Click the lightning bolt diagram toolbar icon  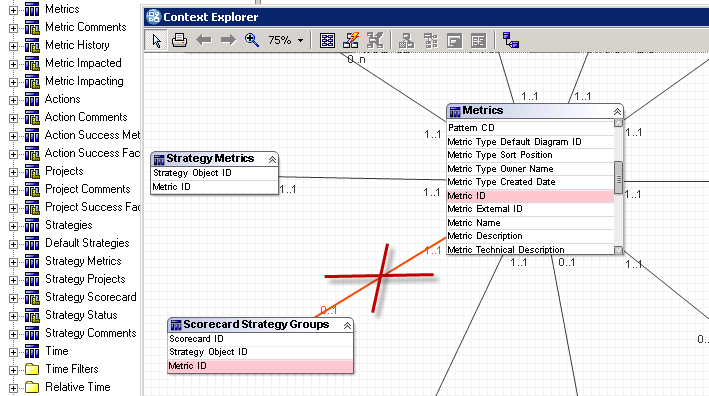(x=351, y=40)
